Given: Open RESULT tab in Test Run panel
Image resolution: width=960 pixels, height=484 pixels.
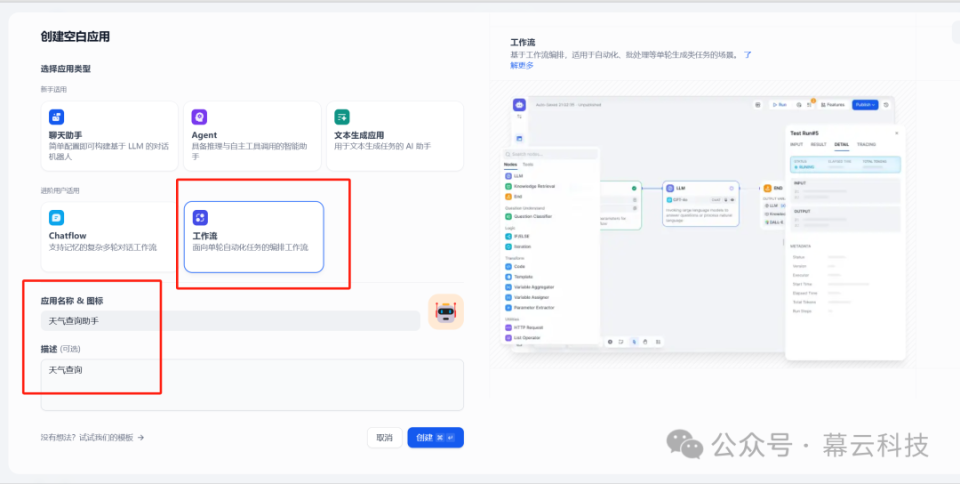Looking at the screenshot, I should pyautogui.click(x=819, y=144).
